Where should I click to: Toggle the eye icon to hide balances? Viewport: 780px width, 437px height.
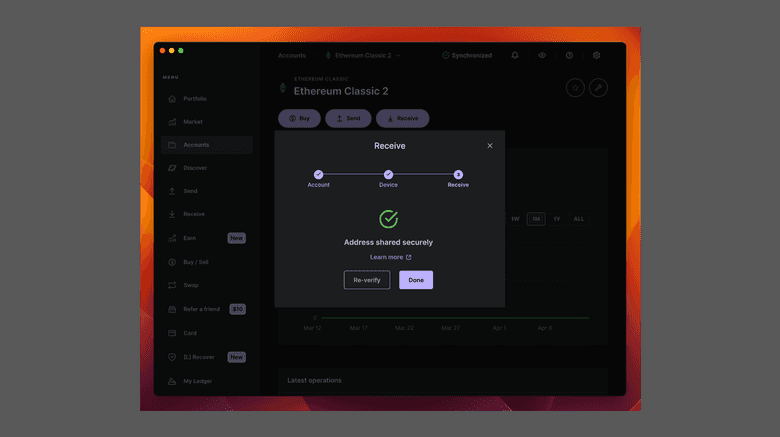coord(542,56)
